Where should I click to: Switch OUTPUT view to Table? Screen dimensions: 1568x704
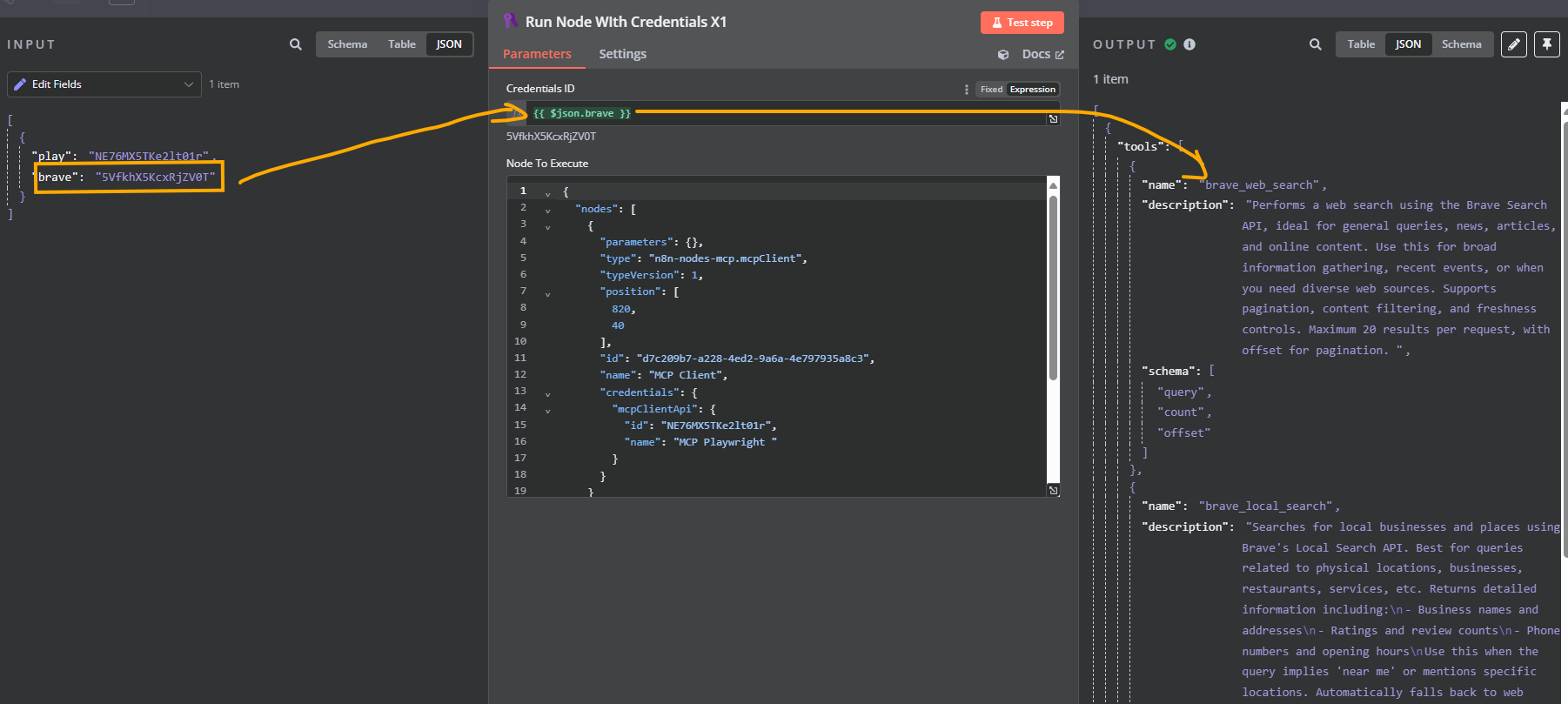pyautogui.click(x=1361, y=44)
